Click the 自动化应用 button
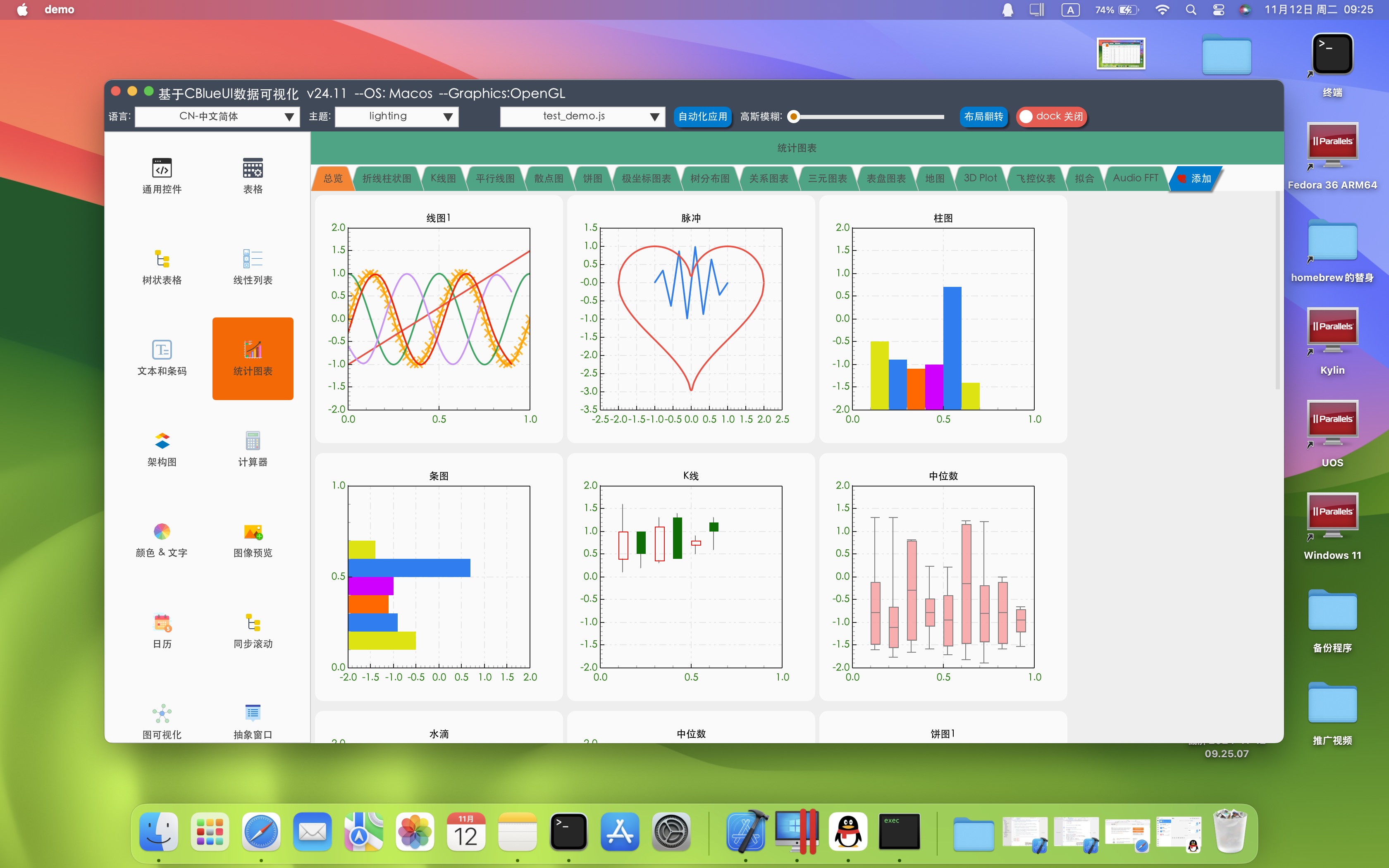The image size is (1389, 868). 702,117
